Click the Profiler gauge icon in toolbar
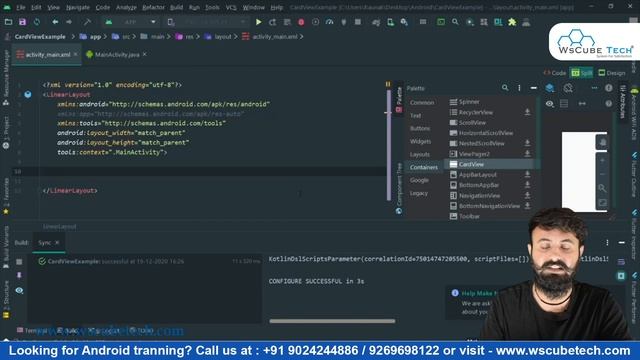 [x=329, y=22]
